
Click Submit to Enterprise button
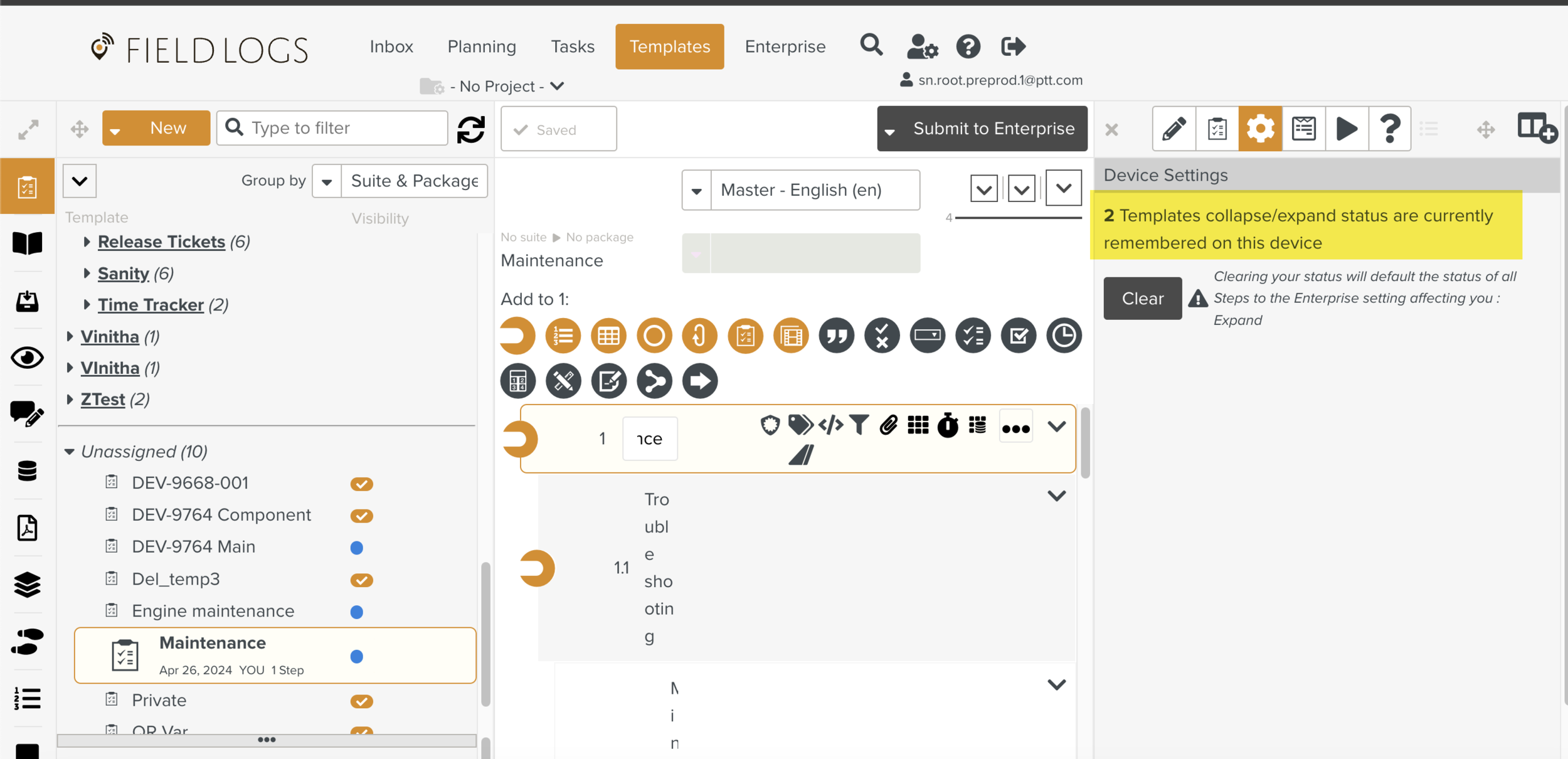(993, 129)
